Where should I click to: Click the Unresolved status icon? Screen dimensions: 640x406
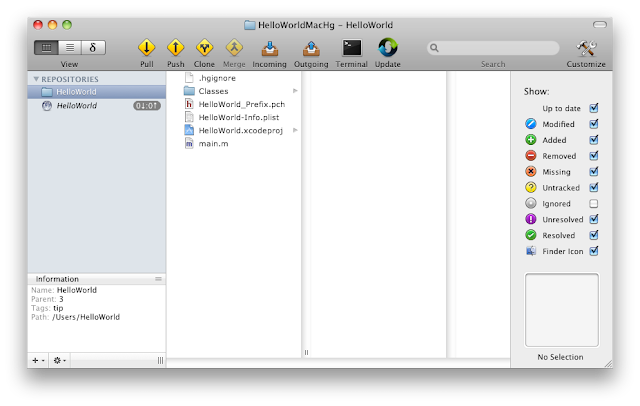tap(531, 219)
